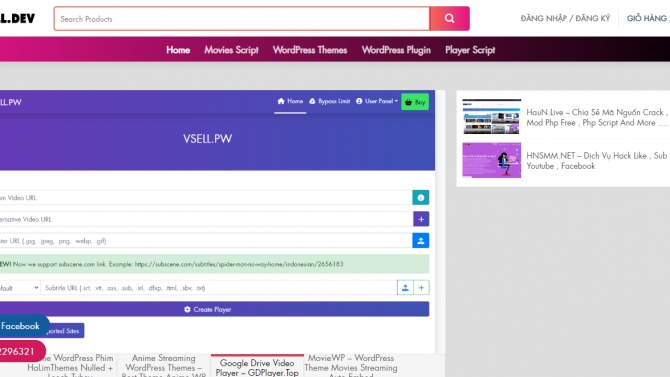Click upload icon beside poster URL field

420,240
